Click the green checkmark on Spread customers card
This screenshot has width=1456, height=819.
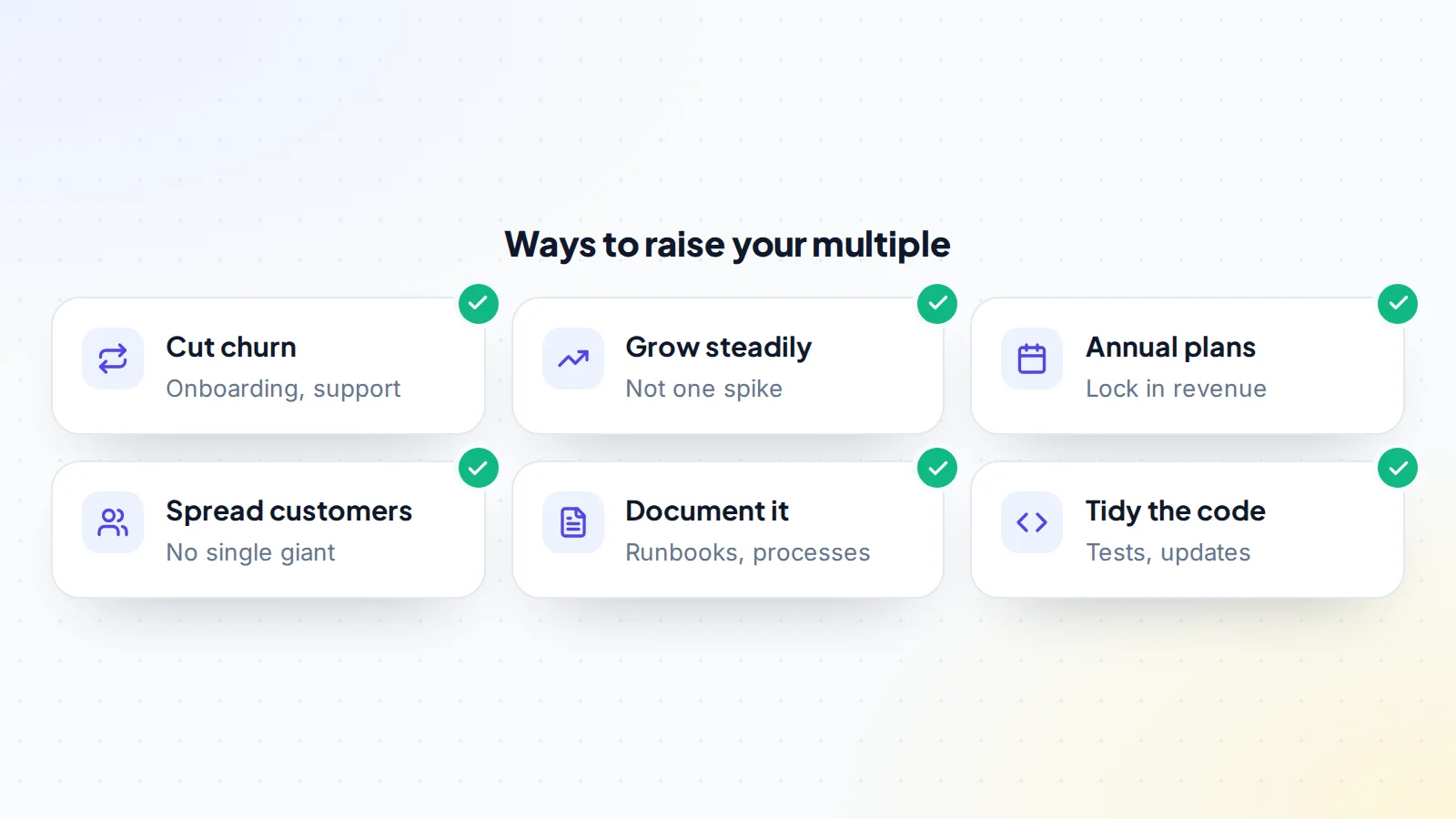(479, 469)
